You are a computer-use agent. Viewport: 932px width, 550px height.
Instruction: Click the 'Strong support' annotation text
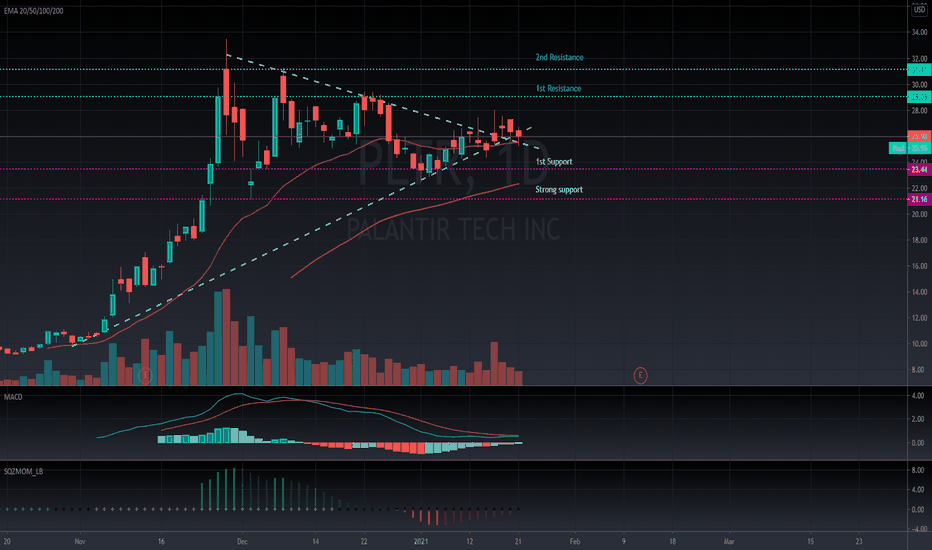click(559, 190)
